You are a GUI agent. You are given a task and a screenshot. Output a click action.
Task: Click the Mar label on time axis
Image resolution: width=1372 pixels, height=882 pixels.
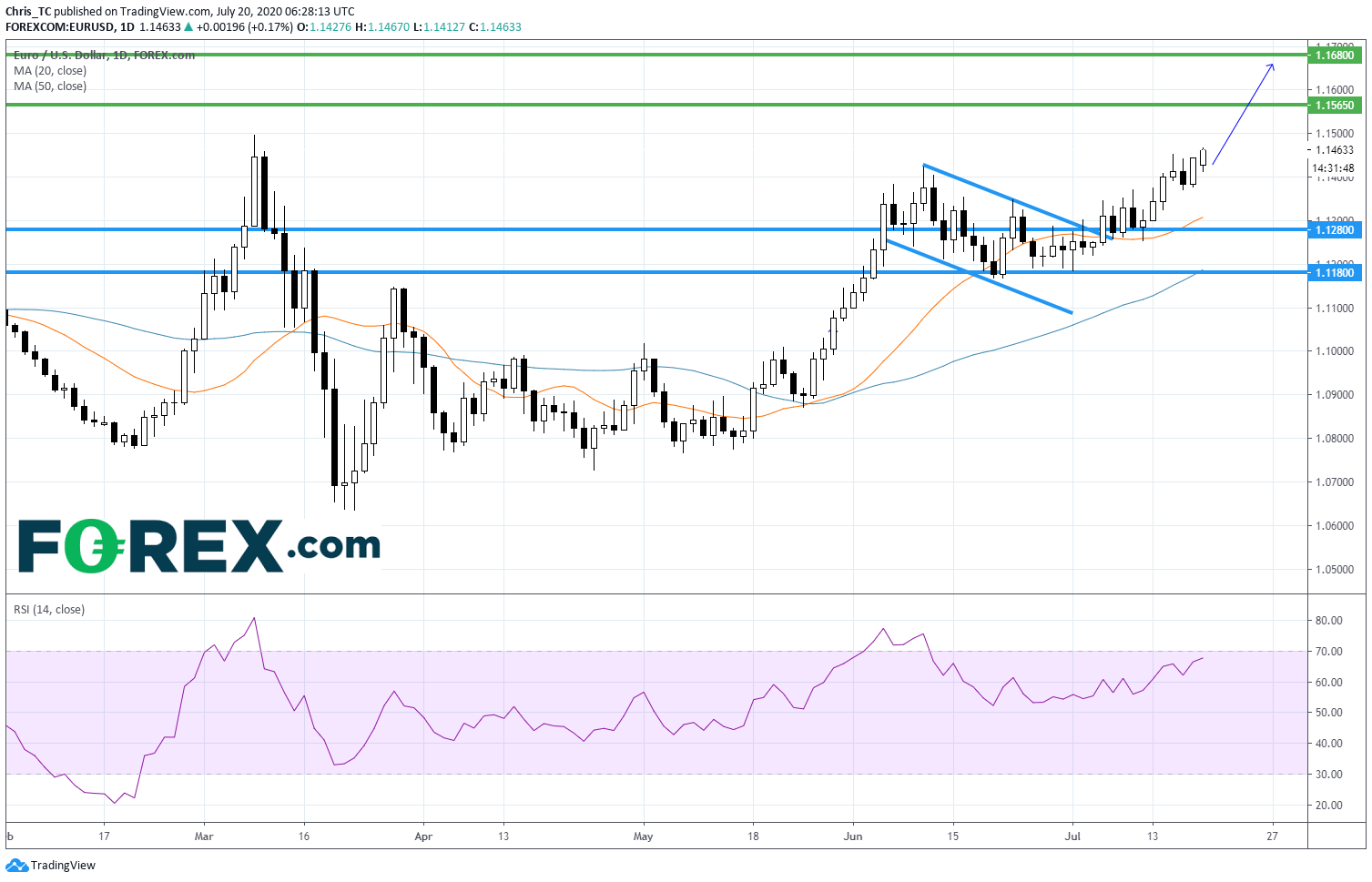[204, 836]
